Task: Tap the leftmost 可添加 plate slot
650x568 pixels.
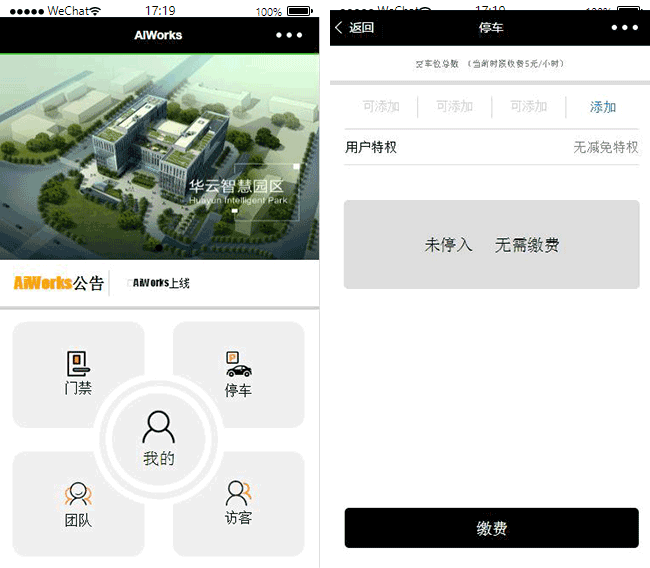Action: 381,107
